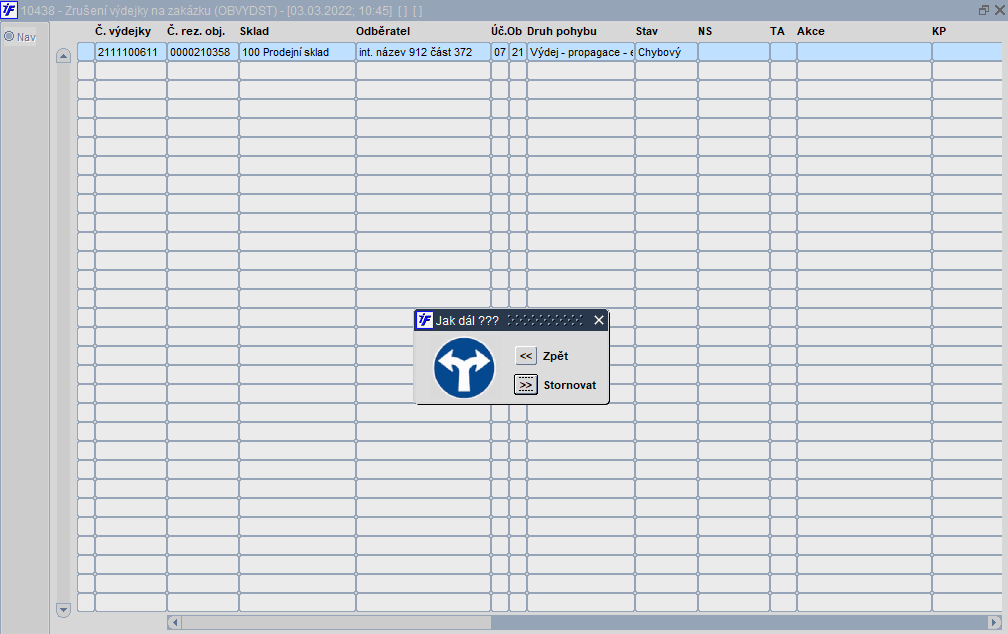Screen dimensions: 1008x634
Task: Click the Sklad cell 100 Prodejní sklad
Action: (298, 52)
